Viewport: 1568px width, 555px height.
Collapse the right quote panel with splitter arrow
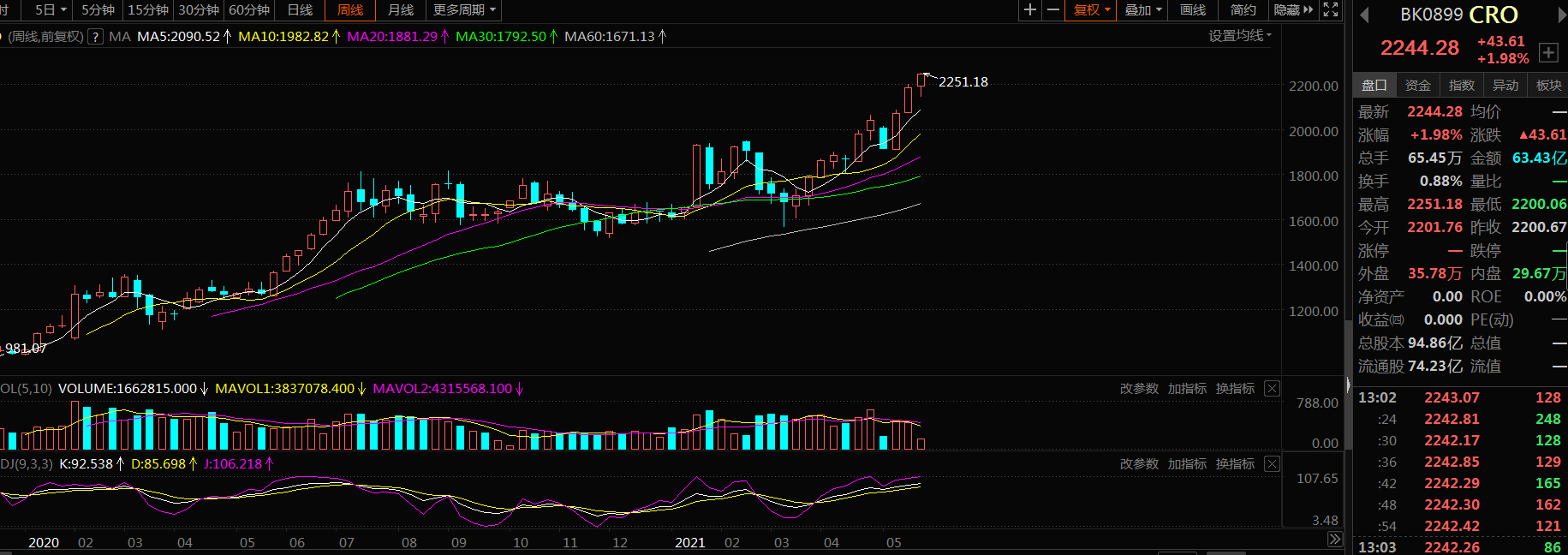point(1348,387)
